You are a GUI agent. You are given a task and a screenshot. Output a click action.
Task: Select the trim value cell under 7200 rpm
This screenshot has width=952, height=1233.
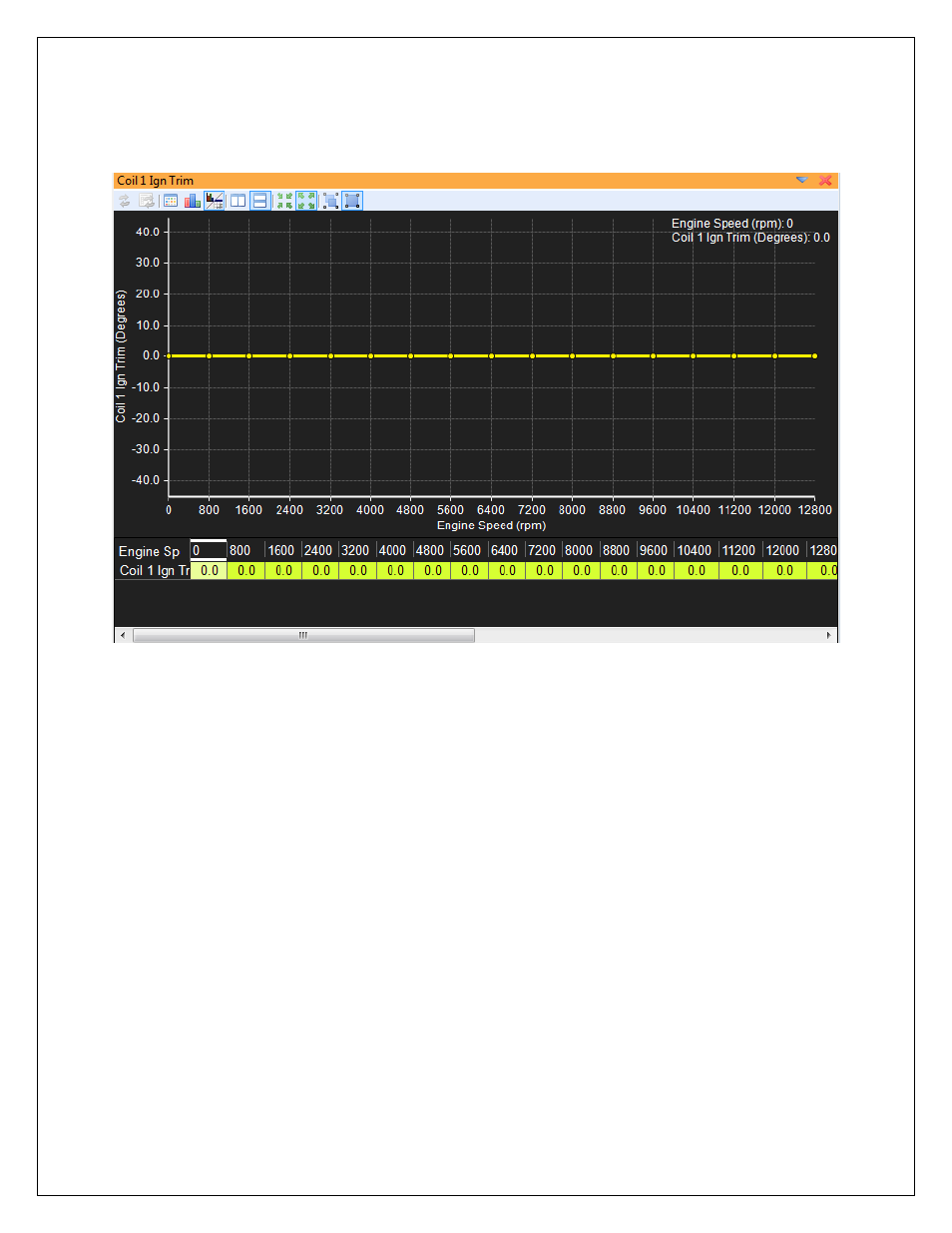544,571
